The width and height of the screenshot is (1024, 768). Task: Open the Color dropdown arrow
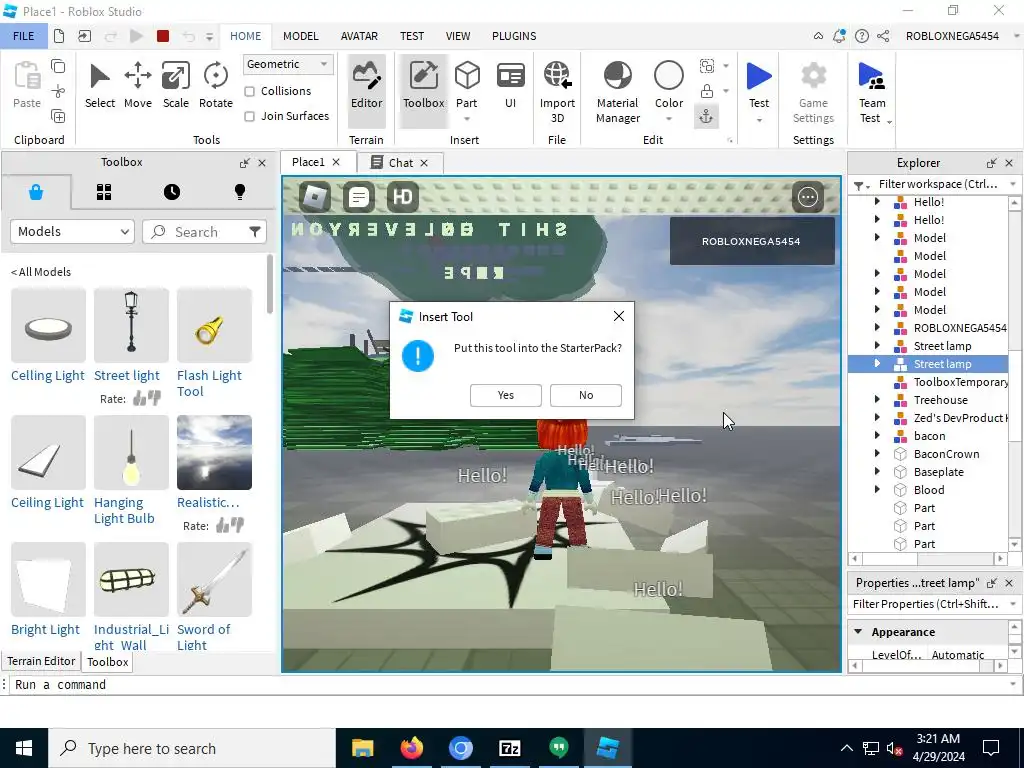[x=669, y=119]
